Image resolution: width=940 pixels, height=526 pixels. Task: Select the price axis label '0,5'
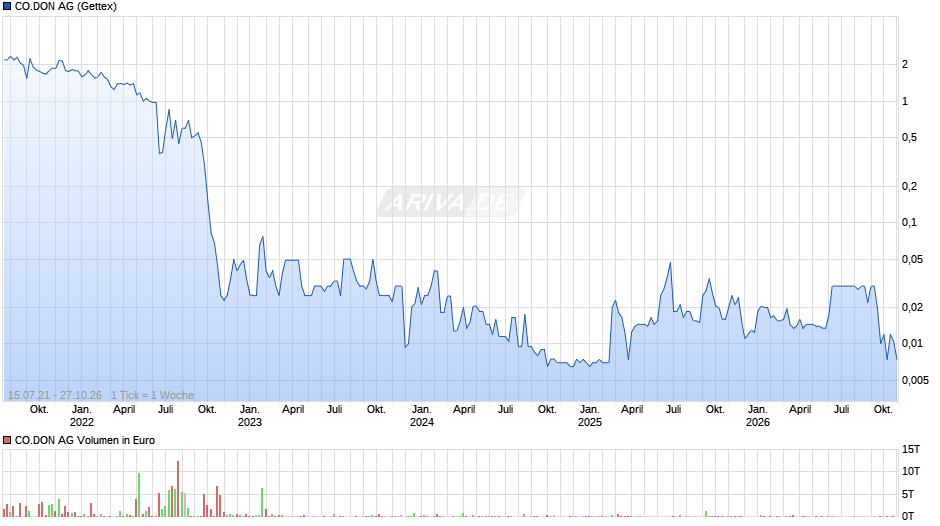[x=909, y=138]
